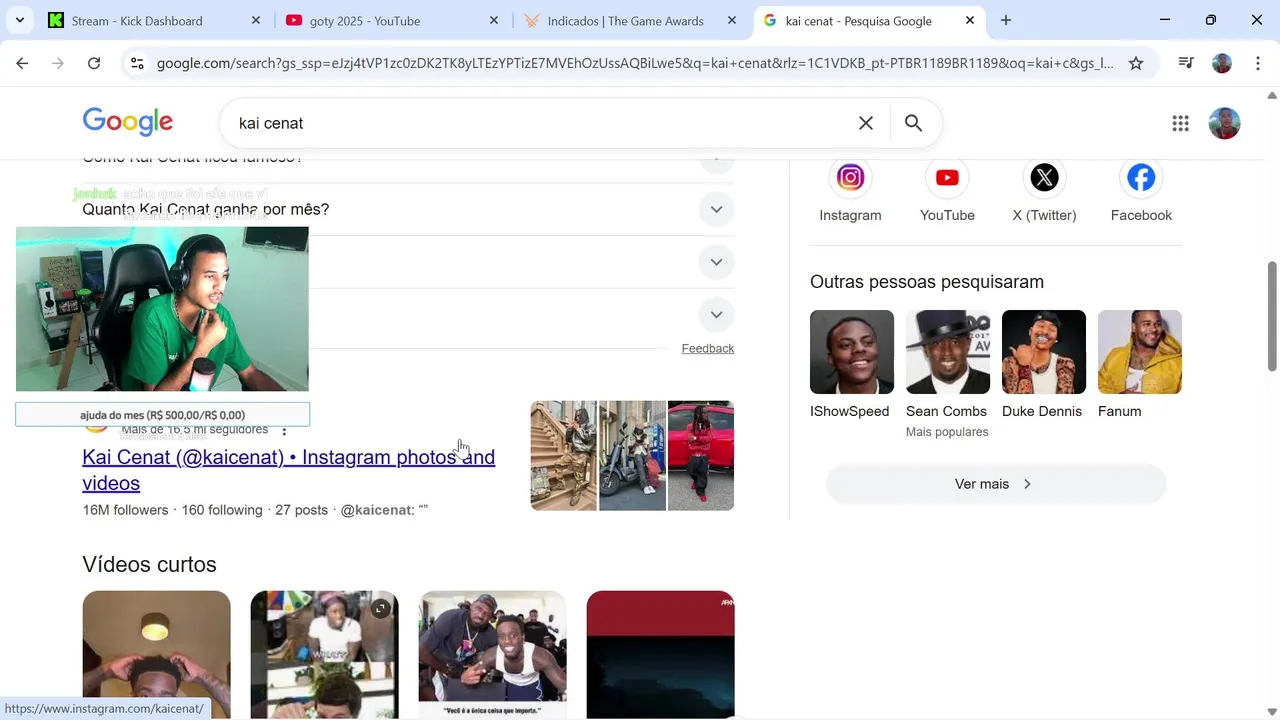Screen dimensions: 1280x720
Task: Select the Sean Combs related person
Action: point(948,374)
